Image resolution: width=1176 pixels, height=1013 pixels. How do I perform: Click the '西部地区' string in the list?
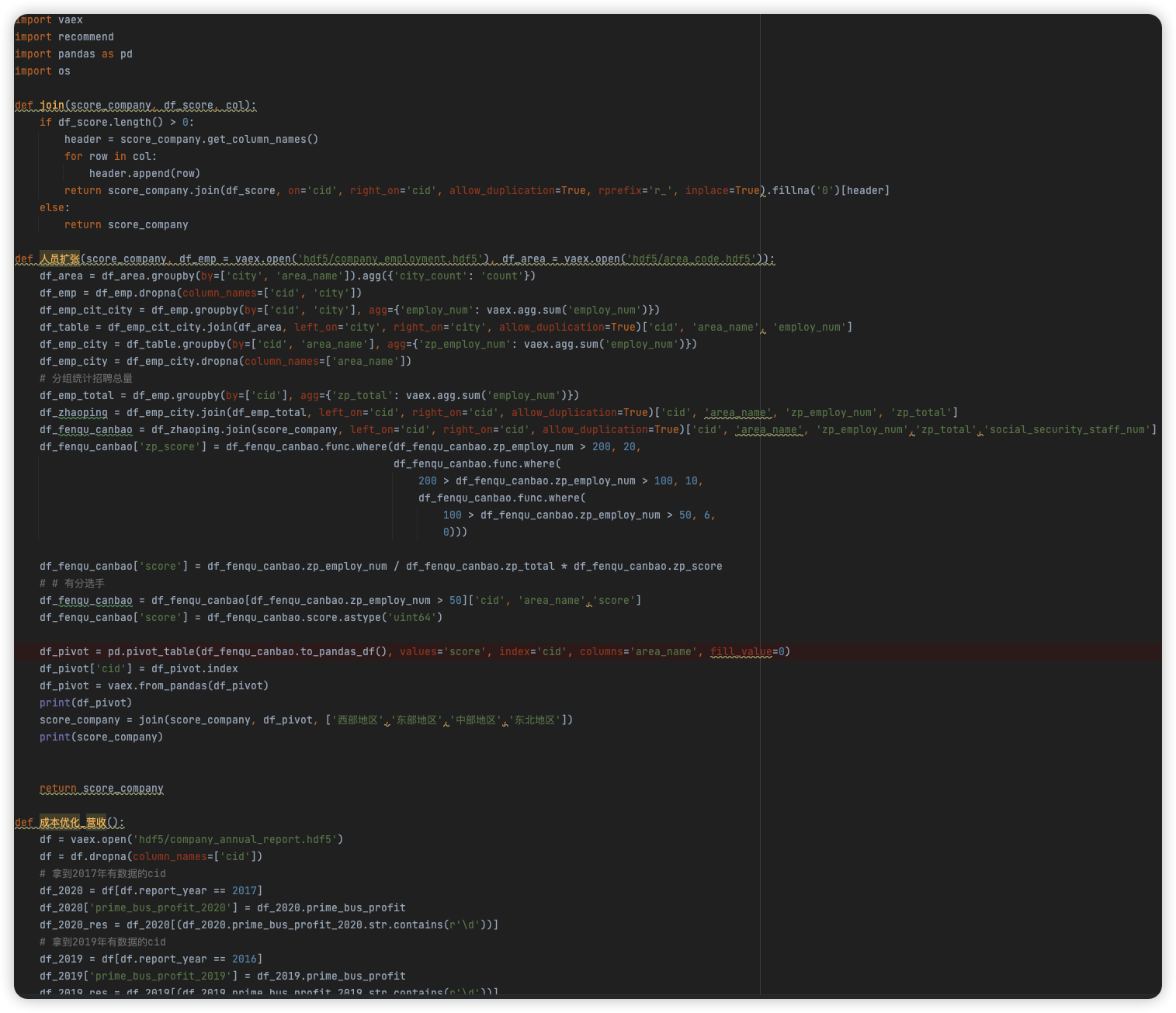click(356, 720)
